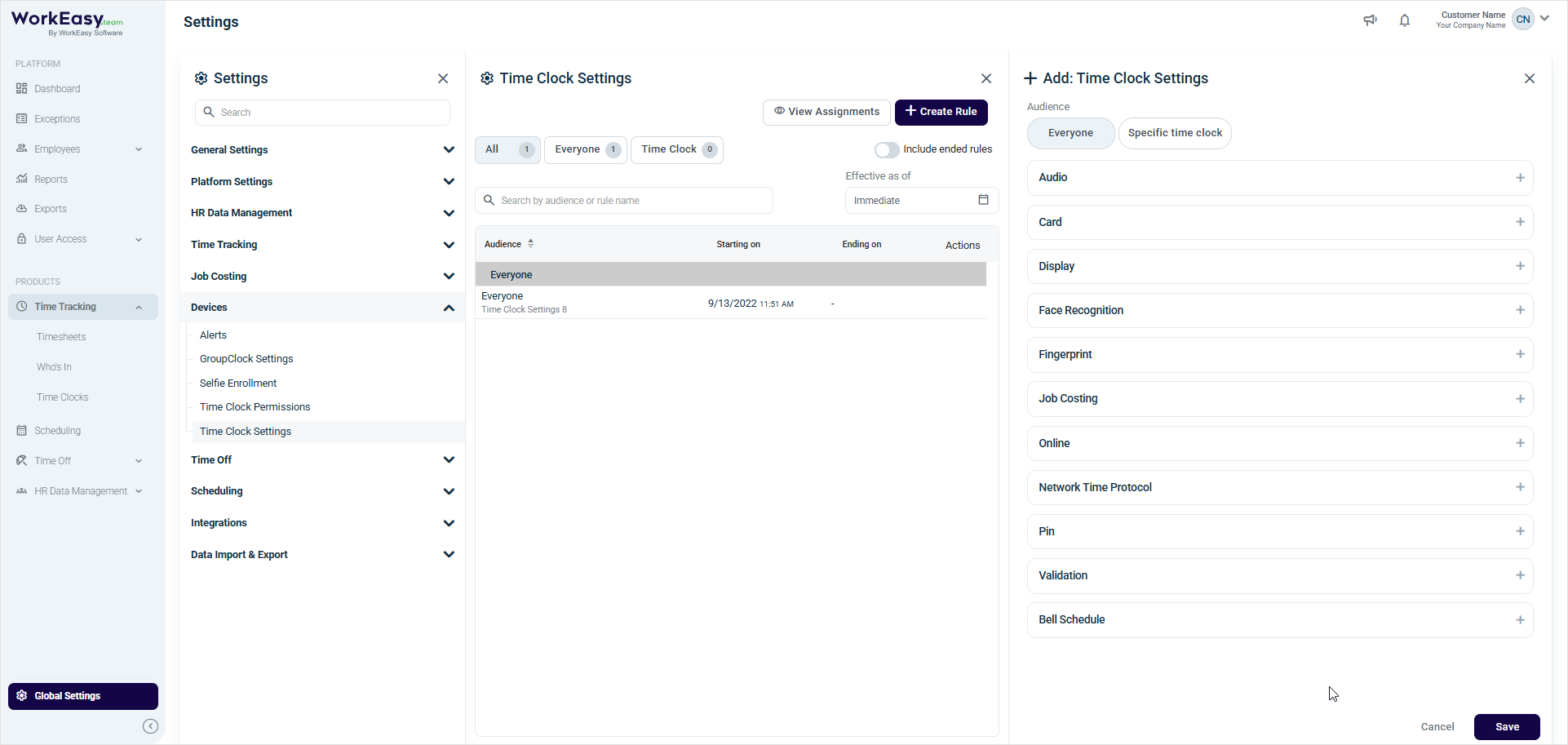Expand Validation section with plus icon
This screenshot has height=745, width=1568.
(x=1520, y=575)
